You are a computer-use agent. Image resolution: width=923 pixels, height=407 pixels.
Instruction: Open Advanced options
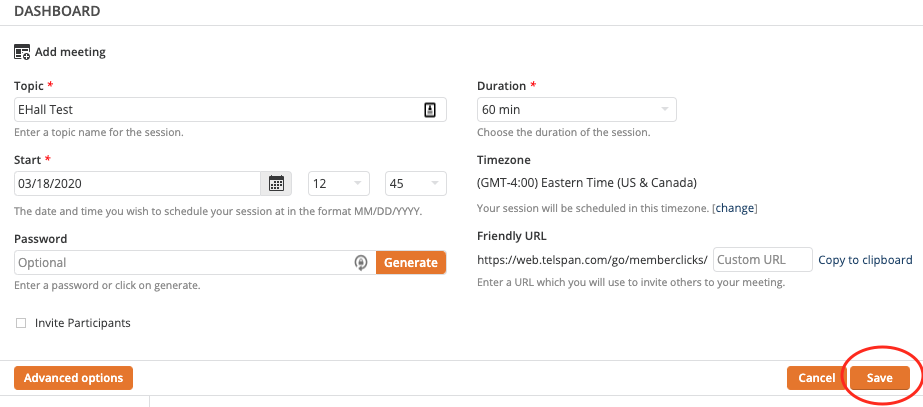click(x=74, y=378)
